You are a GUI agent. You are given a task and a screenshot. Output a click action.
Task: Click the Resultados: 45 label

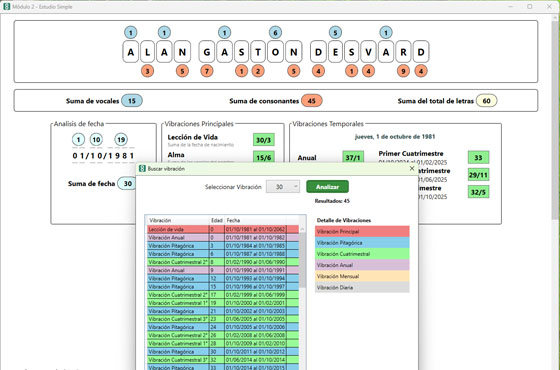332,201
